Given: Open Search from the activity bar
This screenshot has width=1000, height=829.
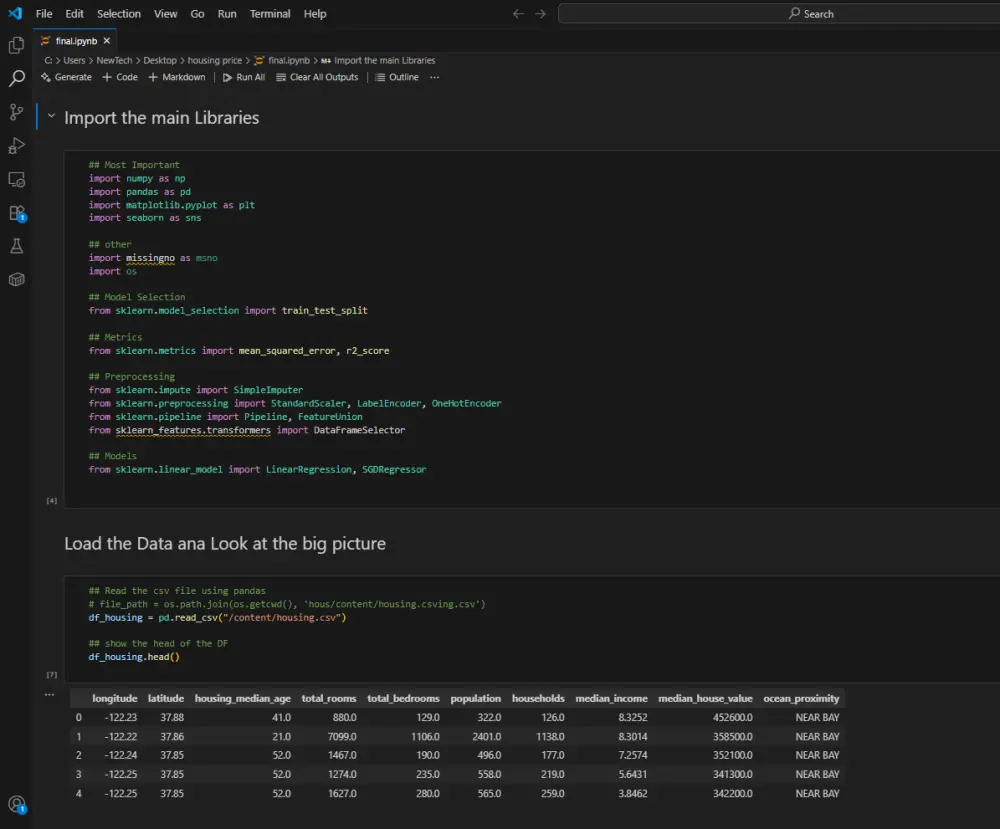Looking at the screenshot, I should click(15, 80).
